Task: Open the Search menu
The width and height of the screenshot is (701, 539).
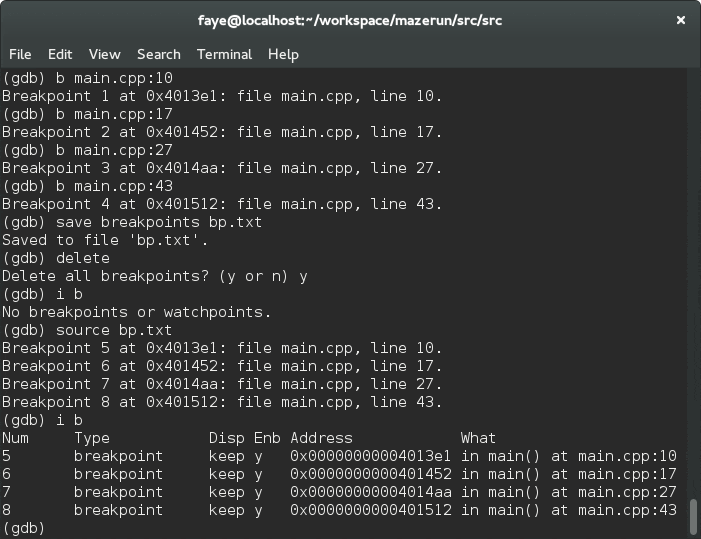Action: pos(159,55)
